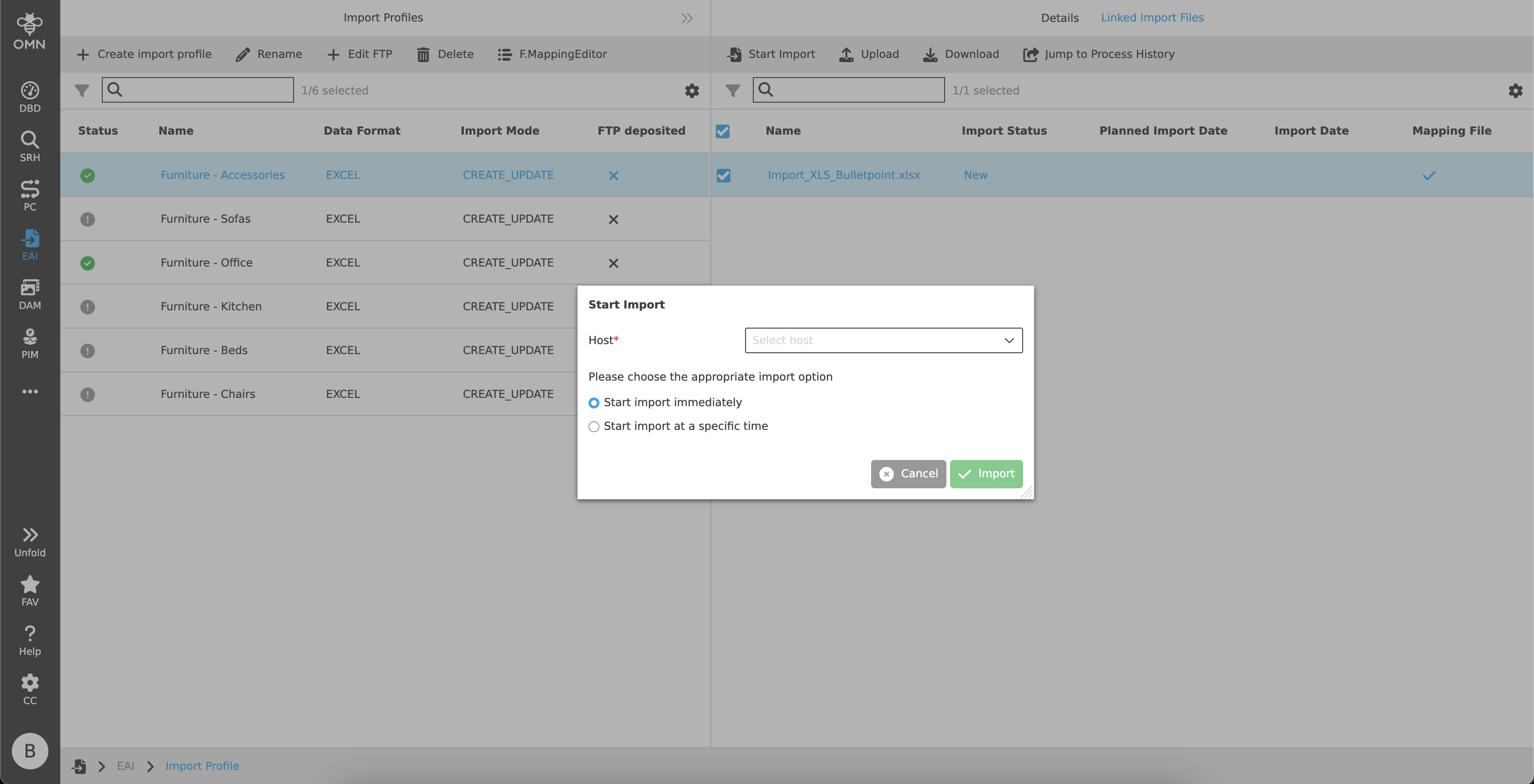Open the Select host dropdown
This screenshot has width=1534, height=784.
tap(883, 340)
